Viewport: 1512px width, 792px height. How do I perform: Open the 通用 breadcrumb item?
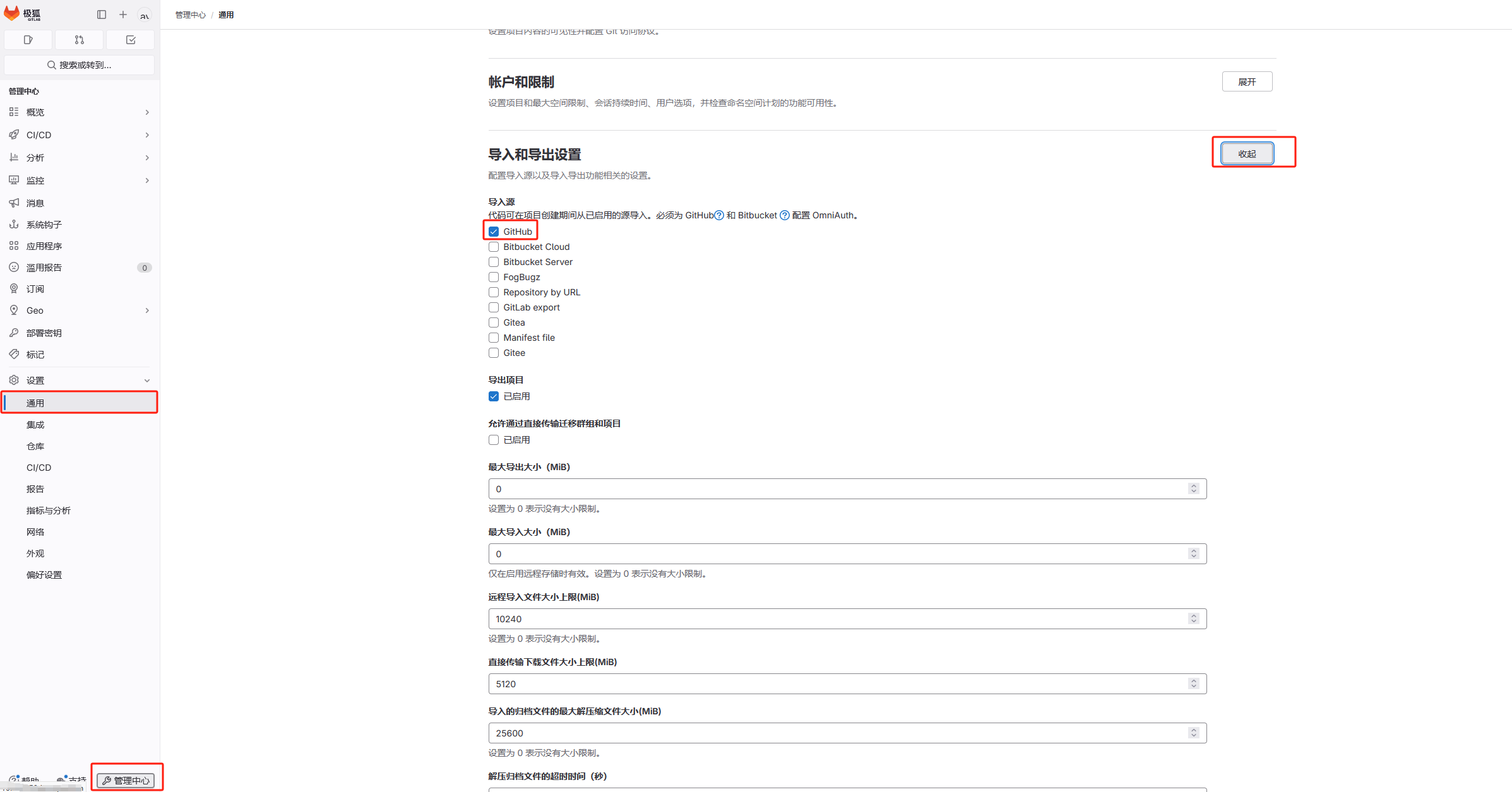coord(225,14)
